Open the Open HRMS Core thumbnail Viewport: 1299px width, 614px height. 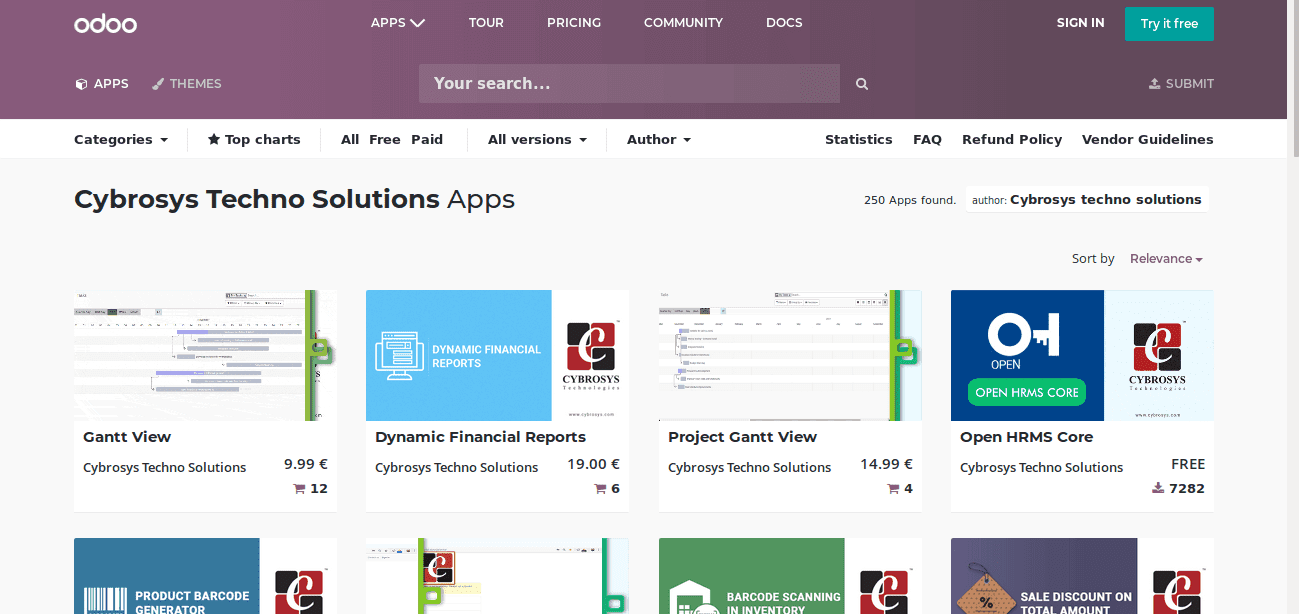click(x=1082, y=355)
